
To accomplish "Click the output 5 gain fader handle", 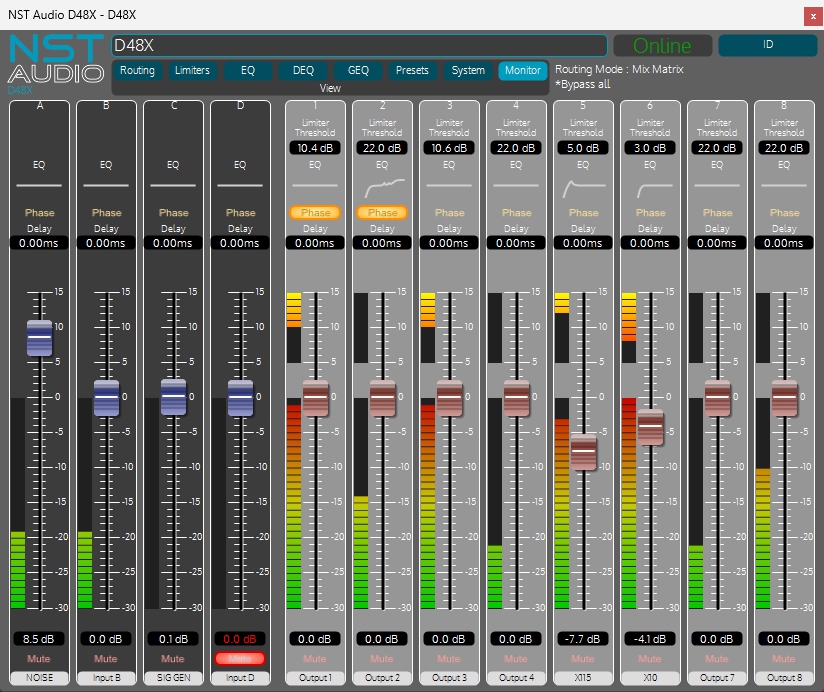I will pyautogui.click(x=583, y=451).
